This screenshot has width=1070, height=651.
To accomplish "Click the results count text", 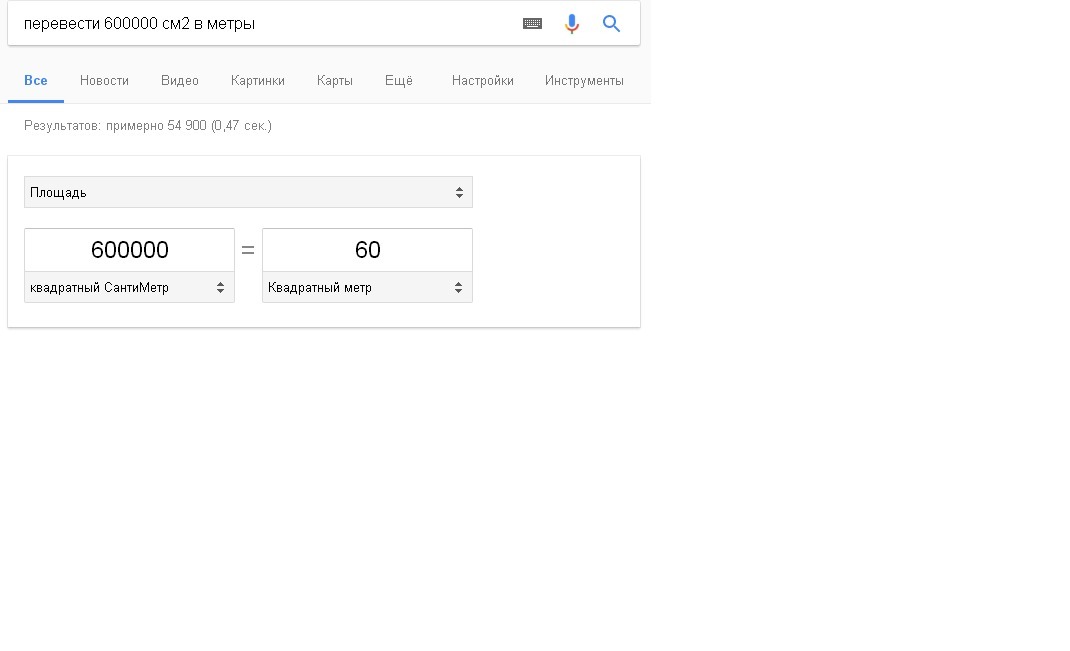I will (x=148, y=126).
